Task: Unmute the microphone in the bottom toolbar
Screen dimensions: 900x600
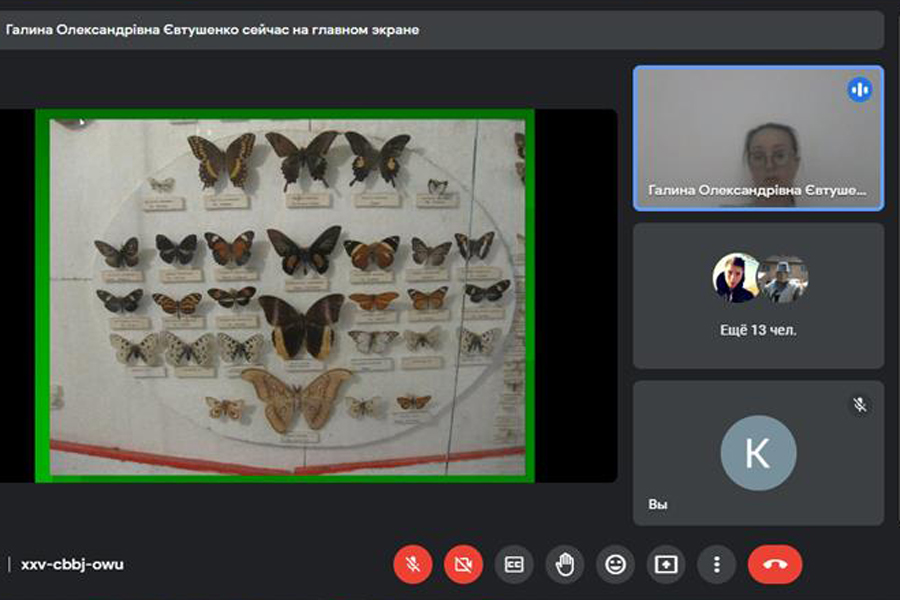Action: click(412, 565)
